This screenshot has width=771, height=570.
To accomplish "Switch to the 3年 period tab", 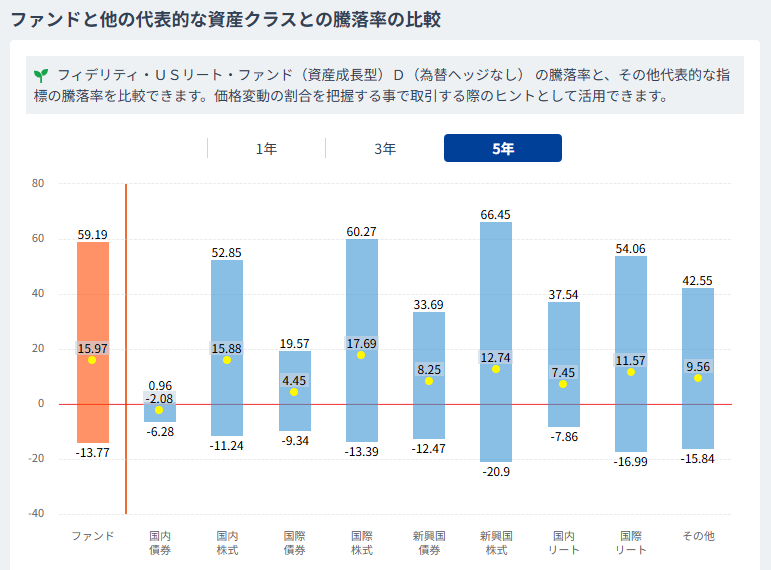I will (x=385, y=148).
